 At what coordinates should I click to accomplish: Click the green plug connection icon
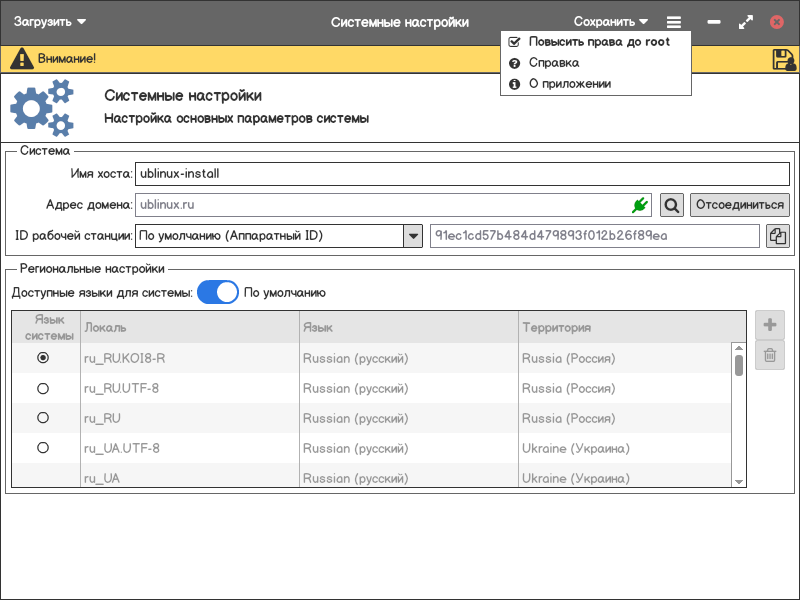point(640,205)
